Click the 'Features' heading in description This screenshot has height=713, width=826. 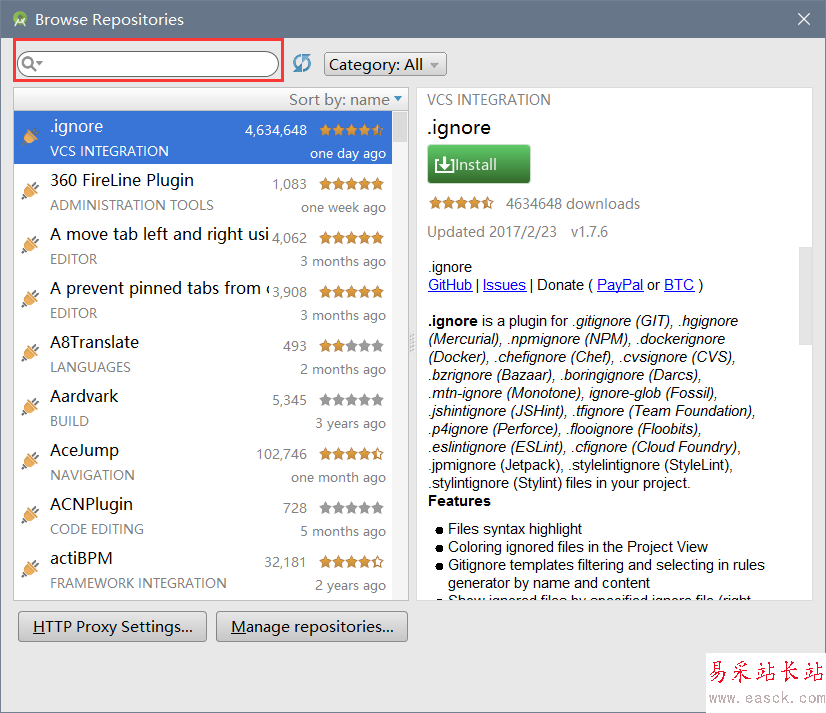pyautogui.click(x=459, y=501)
